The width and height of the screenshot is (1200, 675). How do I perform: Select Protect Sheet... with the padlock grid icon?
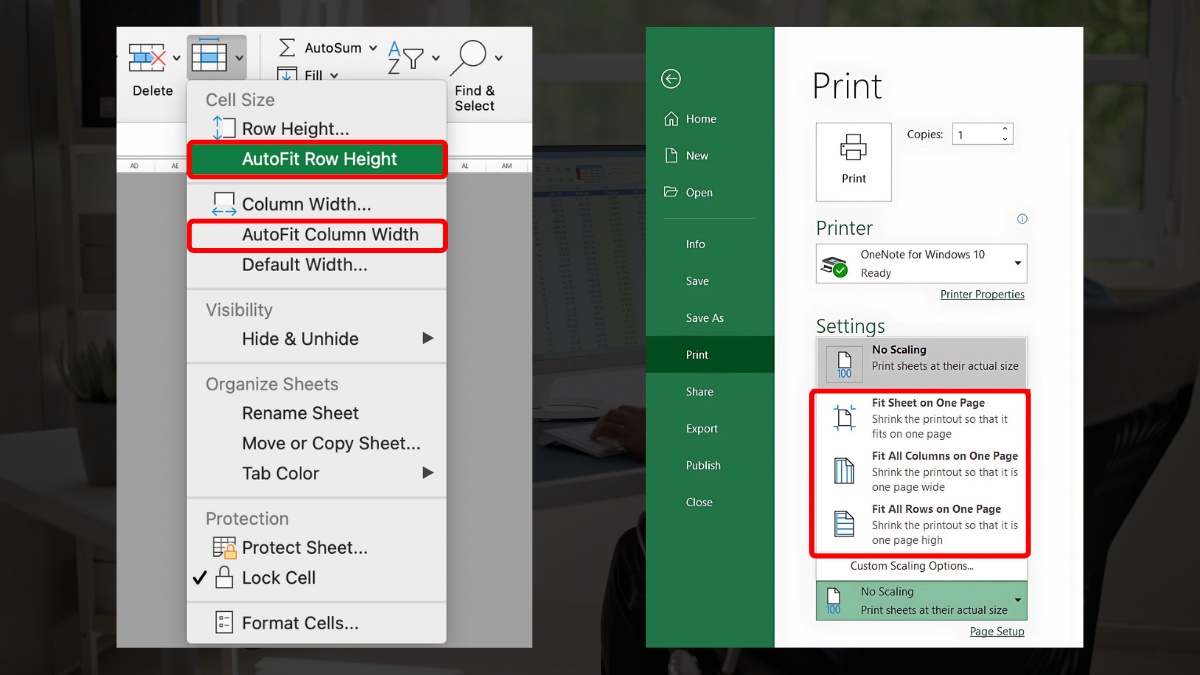tap(317, 547)
